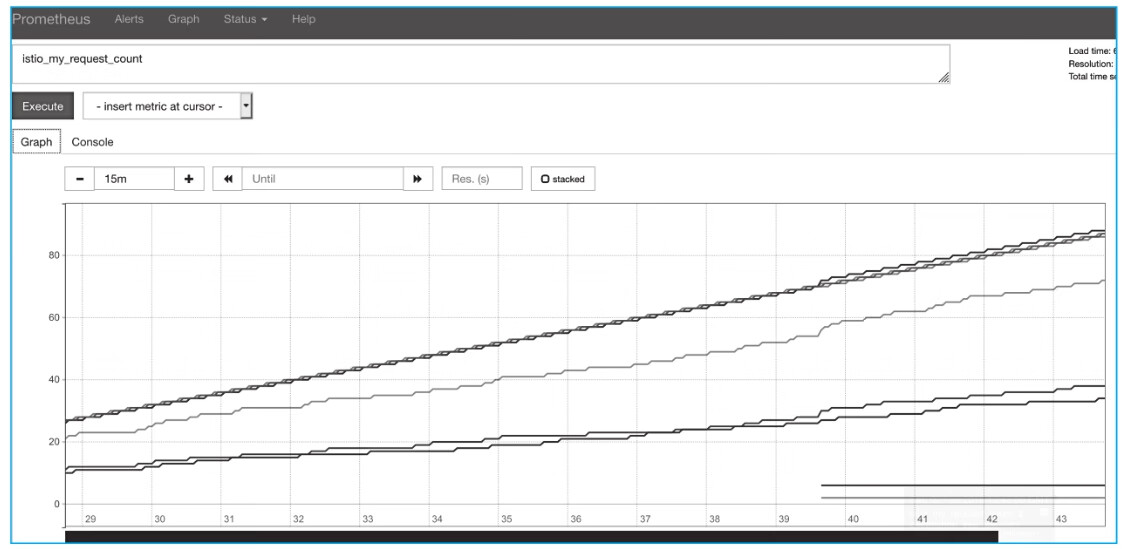Open the Help link in navbar
Image resolution: width=1127 pixels, height=549 pixels.
click(304, 19)
